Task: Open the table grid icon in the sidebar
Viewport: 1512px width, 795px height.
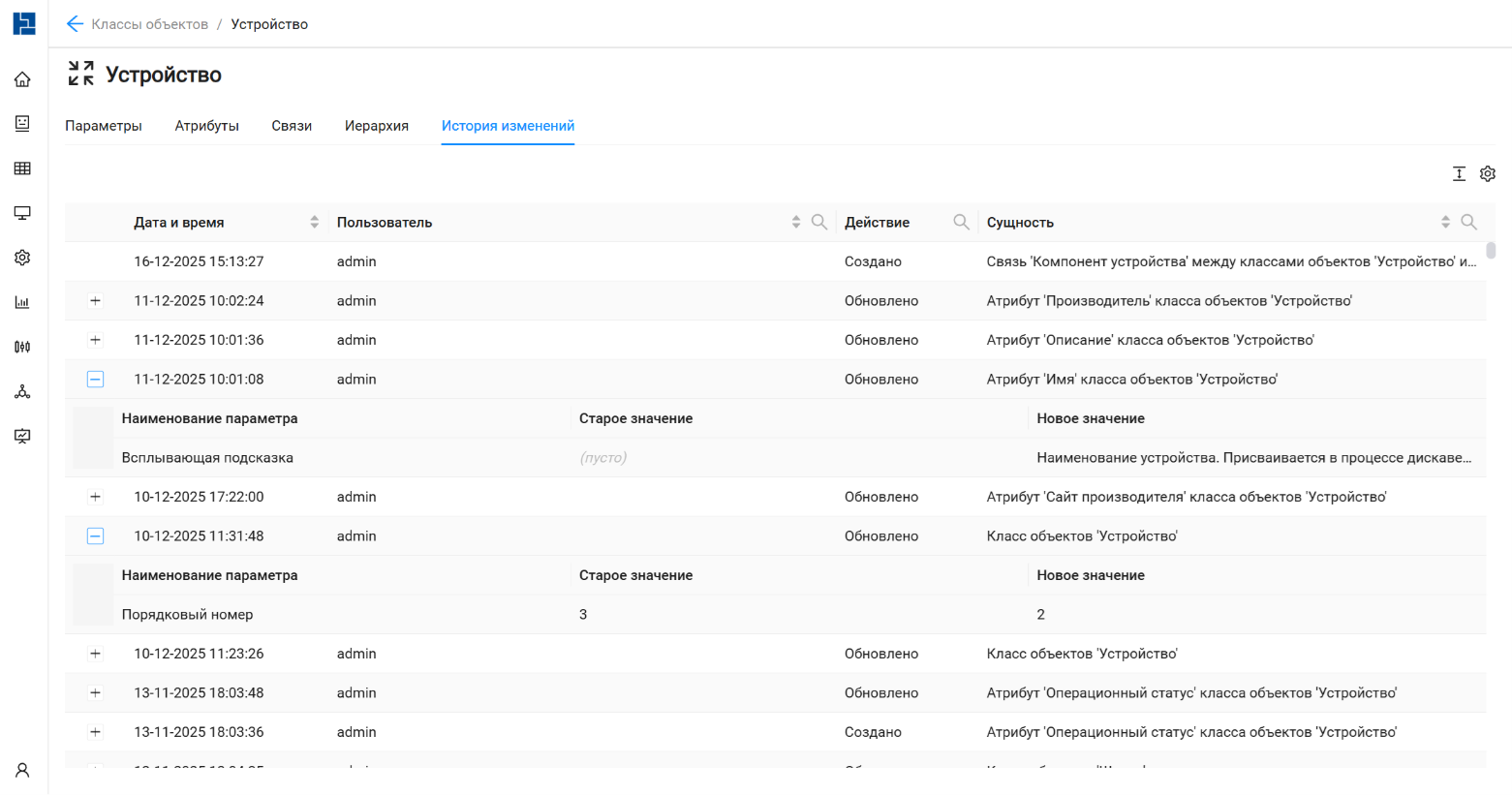Action: pyautogui.click(x=22, y=168)
